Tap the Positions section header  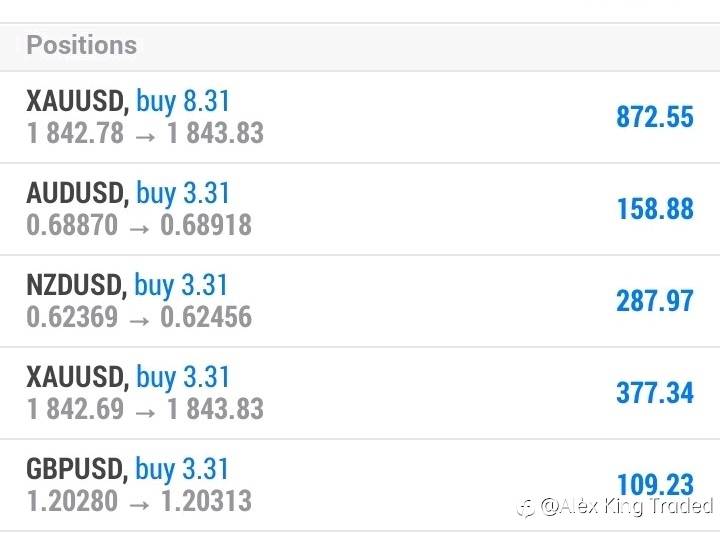pyautogui.click(x=82, y=45)
